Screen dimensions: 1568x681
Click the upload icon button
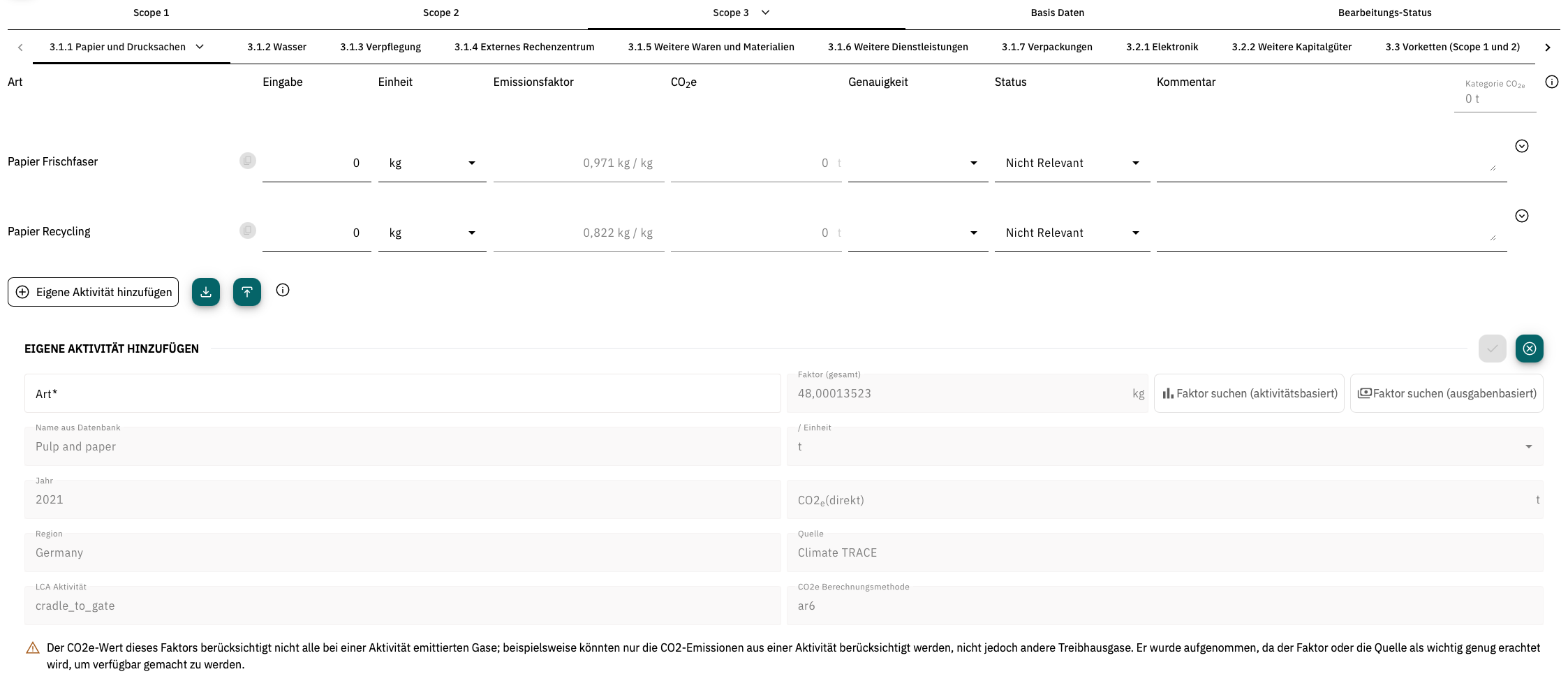coord(247,292)
